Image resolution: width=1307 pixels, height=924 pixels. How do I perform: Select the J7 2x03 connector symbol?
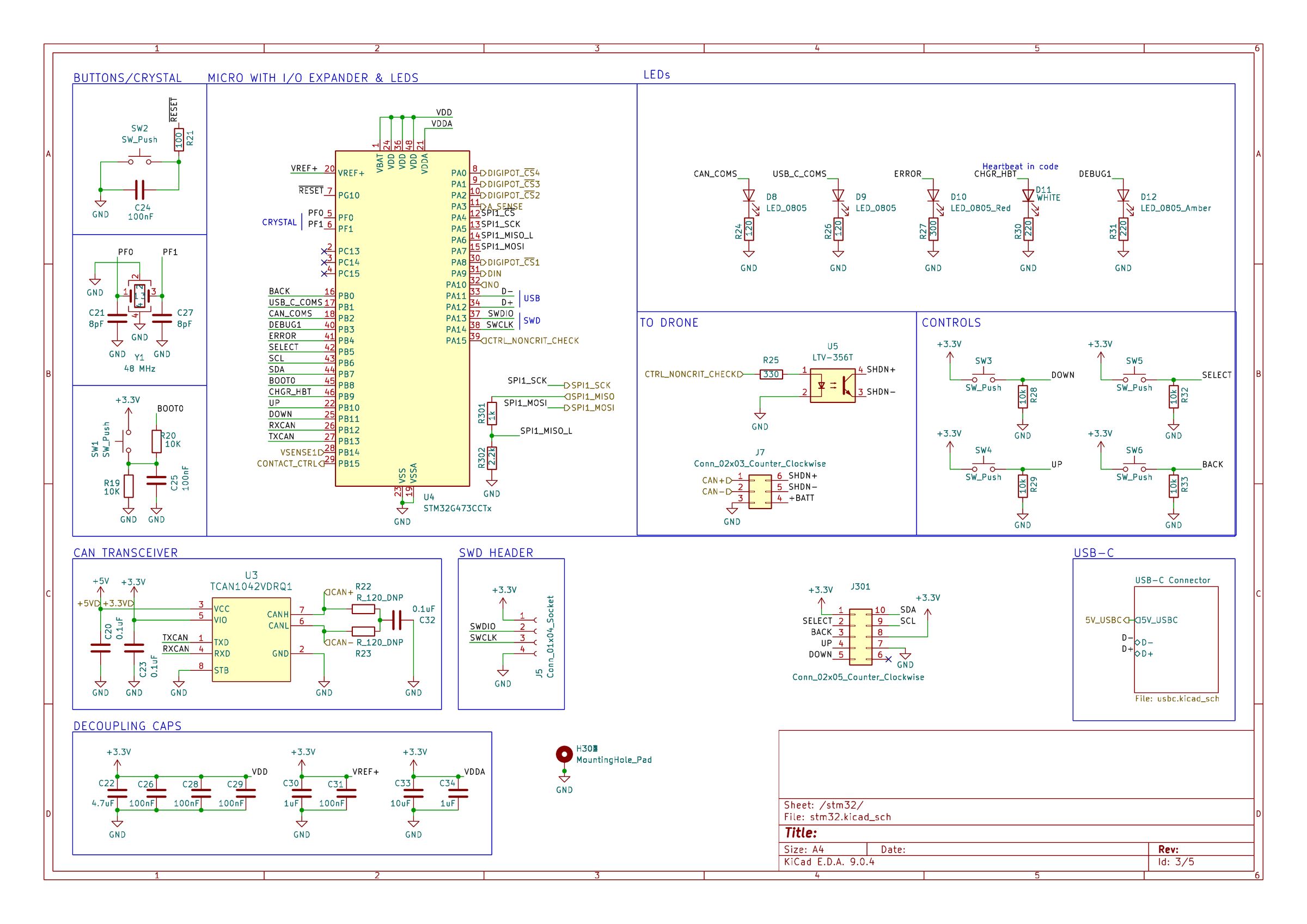coord(760,492)
